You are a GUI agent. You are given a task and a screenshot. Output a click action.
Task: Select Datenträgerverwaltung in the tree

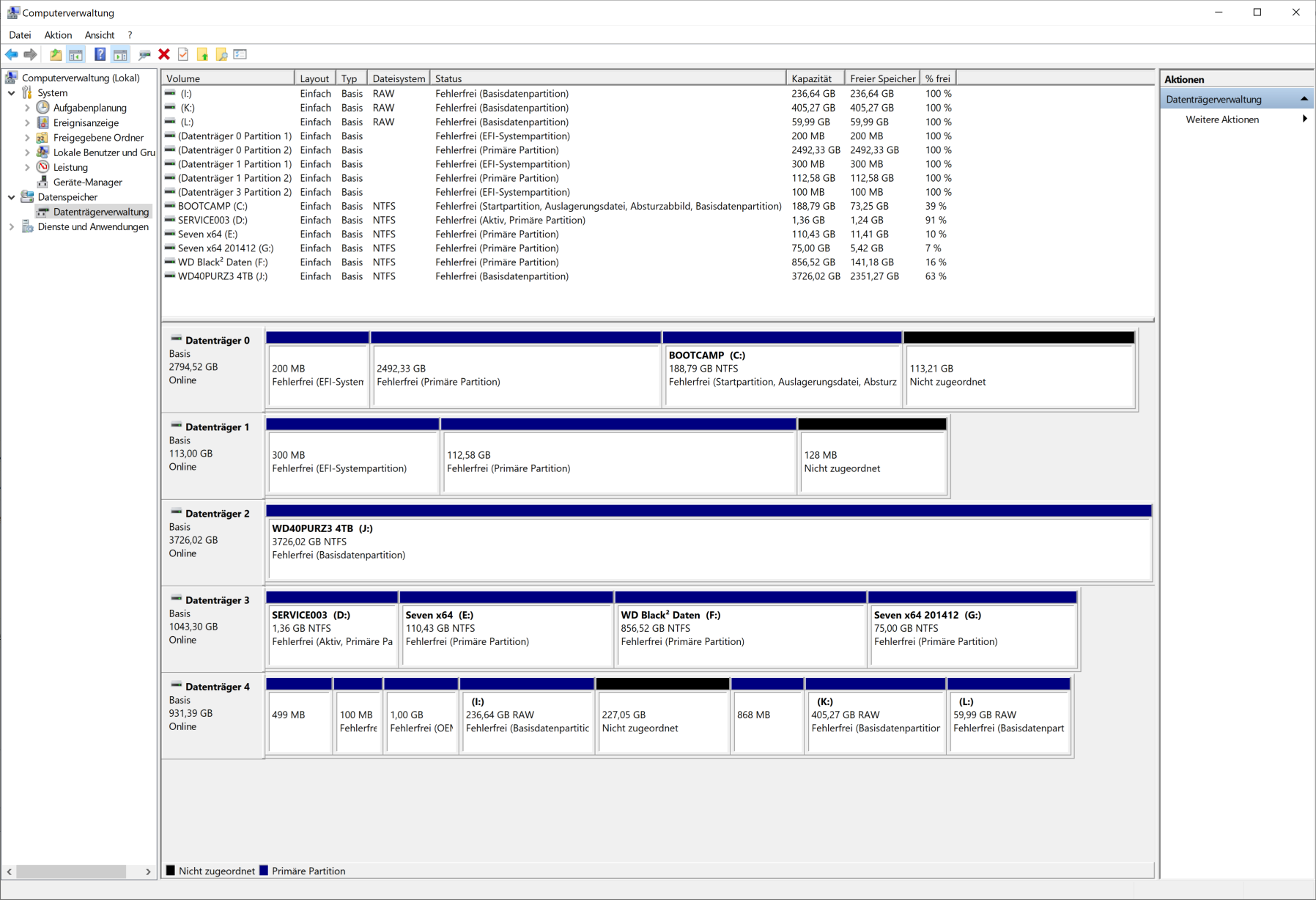(x=101, y=212)
